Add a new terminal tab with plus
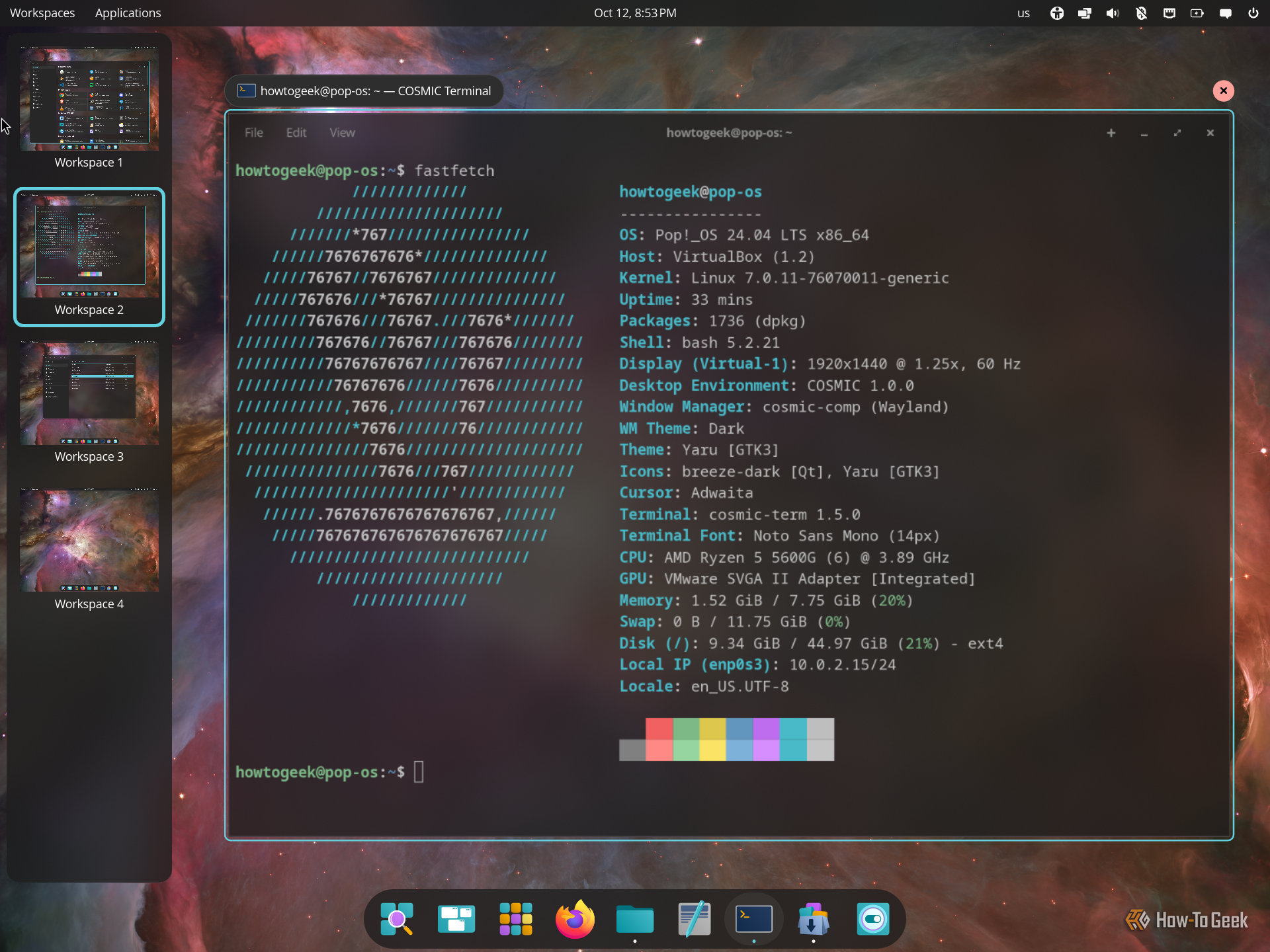Viewport: 1270px width, 952px height. (x=1111, y=133)
